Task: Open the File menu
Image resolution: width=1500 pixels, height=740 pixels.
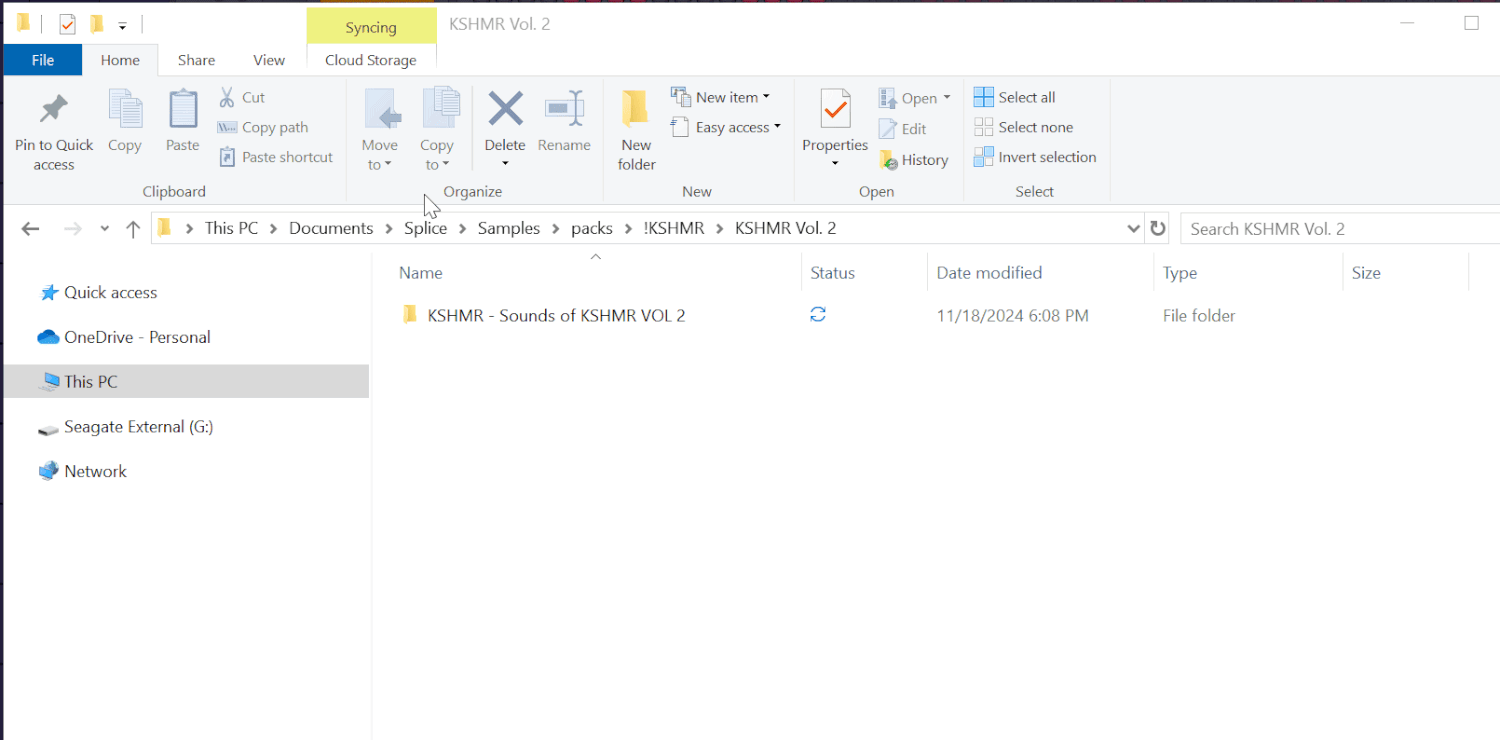Action: coord(42,60)
